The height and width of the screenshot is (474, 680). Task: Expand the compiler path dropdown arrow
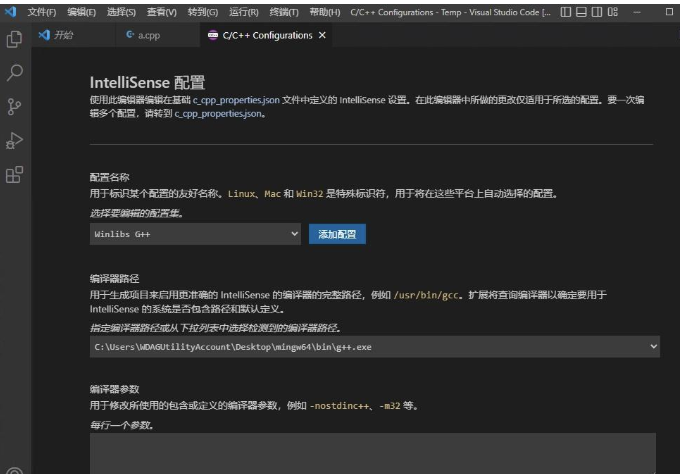653,347
